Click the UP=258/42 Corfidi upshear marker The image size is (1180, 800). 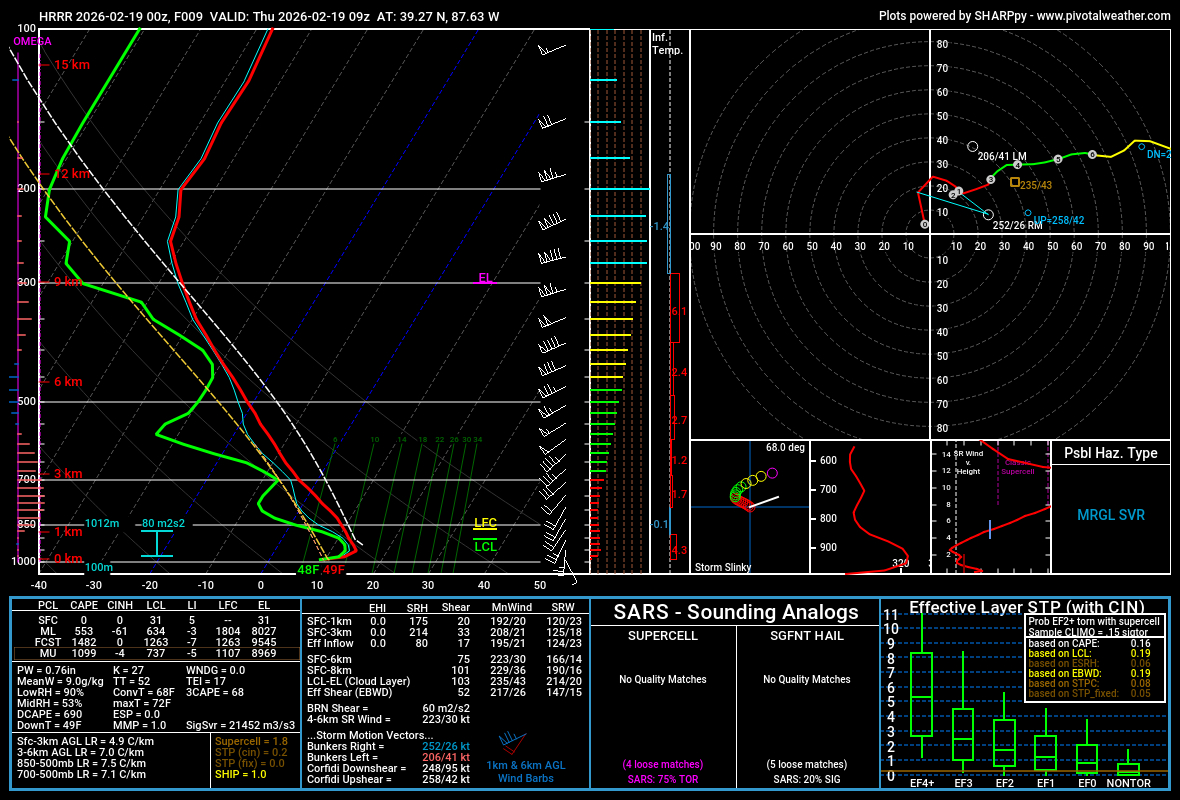[1028, 213]
